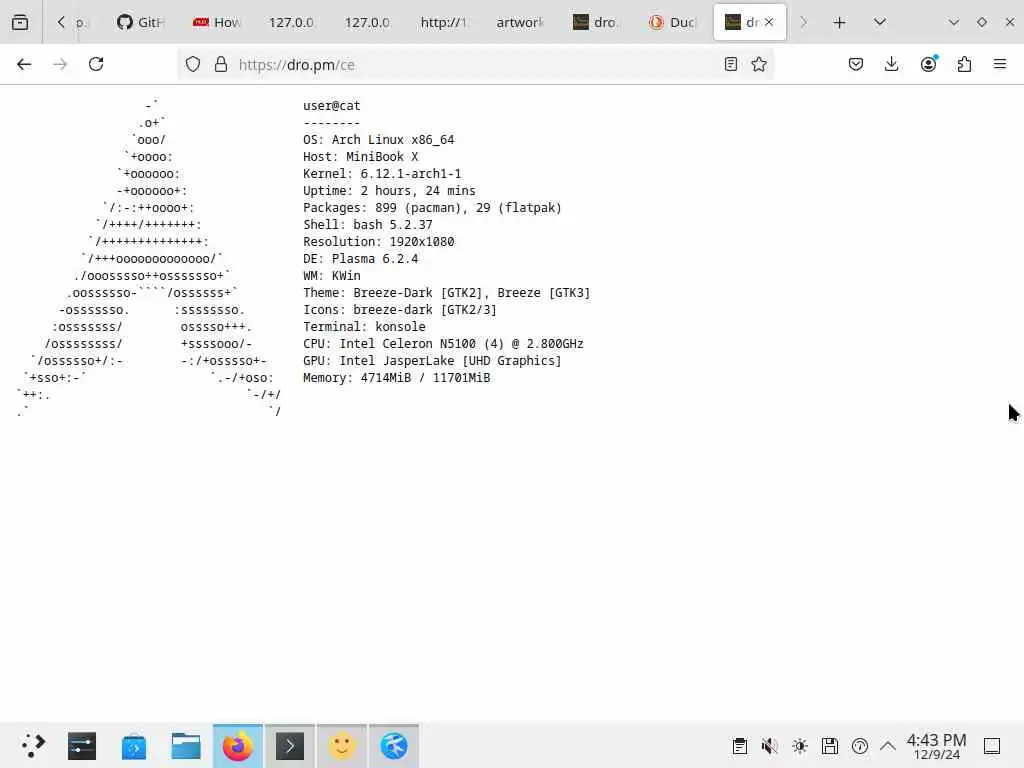Open Dolphin file manager from taskbar
The height and width of the screenshot is (768, 1024).
185,746
